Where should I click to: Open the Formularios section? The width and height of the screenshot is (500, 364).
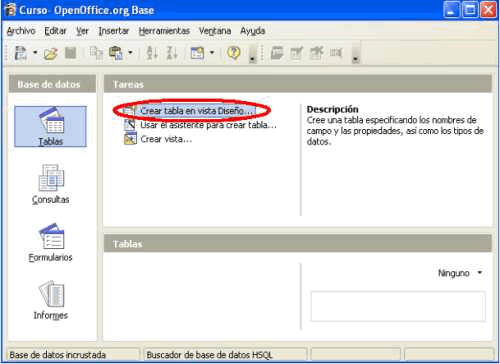[x=51, y=242]
